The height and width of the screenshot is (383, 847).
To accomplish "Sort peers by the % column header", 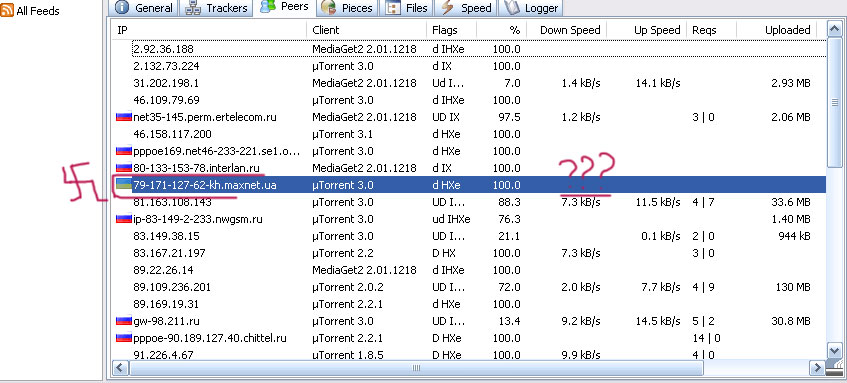I will pyautogui.click(x=501, y=30).
